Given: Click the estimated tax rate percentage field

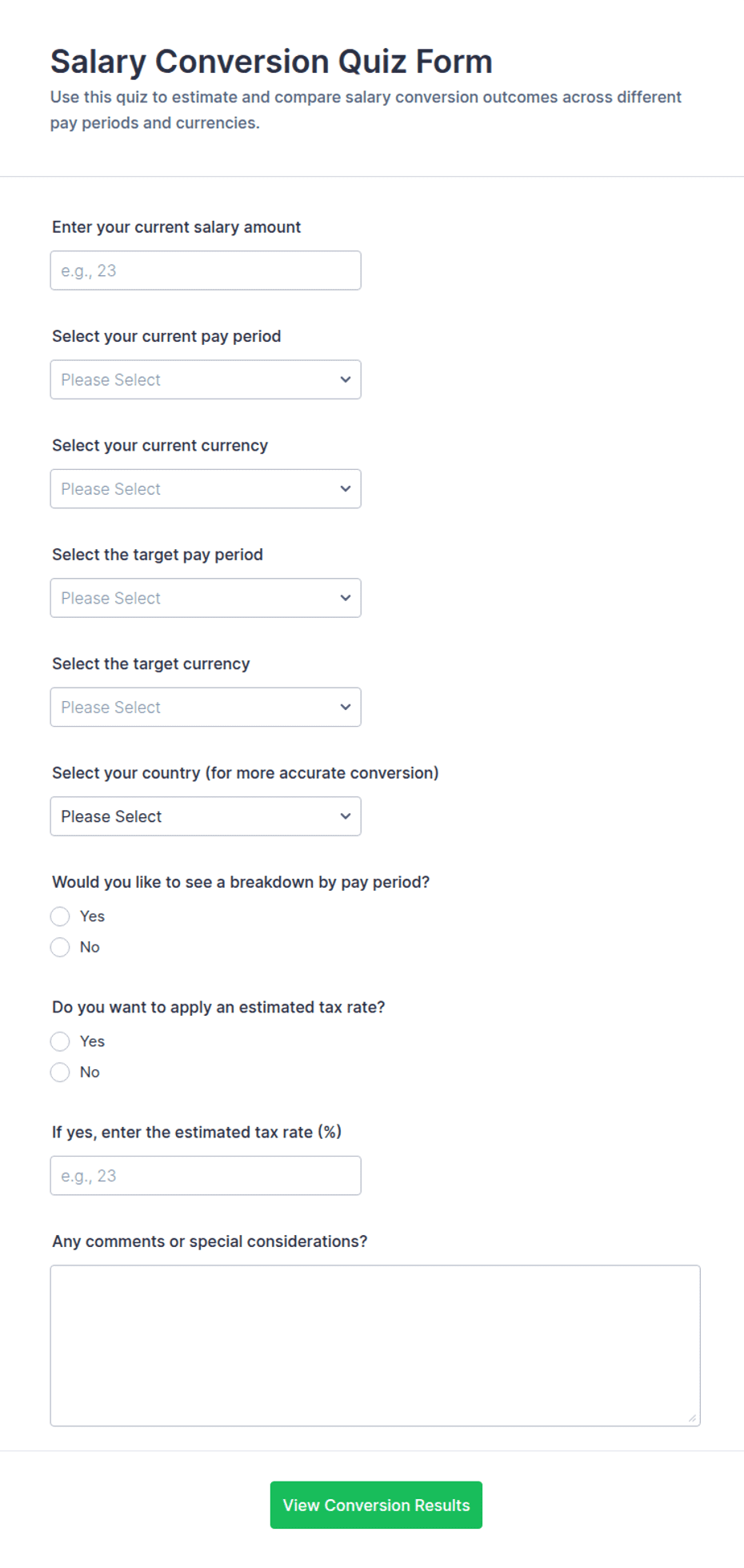Looking at the screenshot, I should click(206, 1176).
